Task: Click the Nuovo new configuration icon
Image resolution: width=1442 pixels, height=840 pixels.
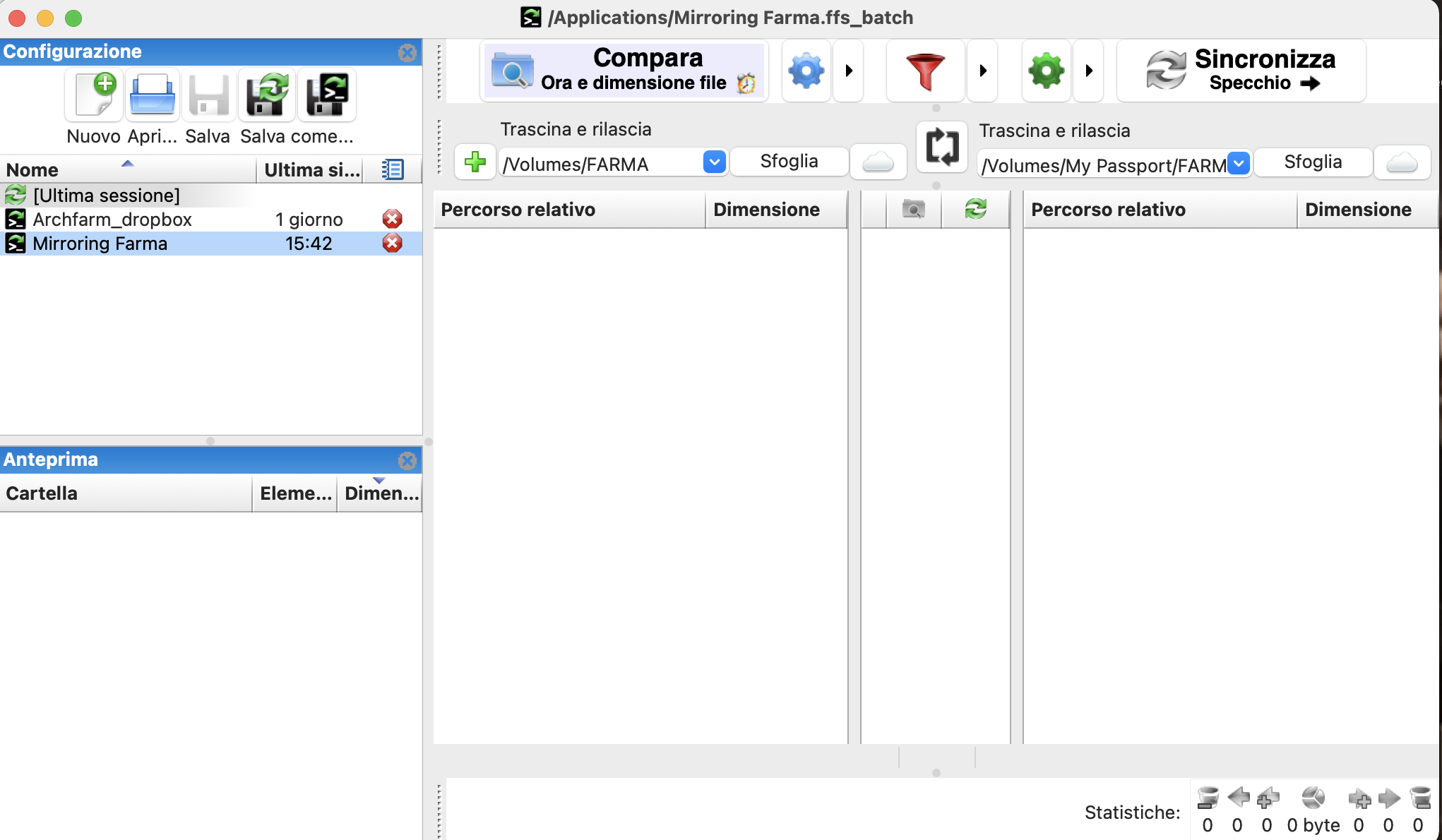Action: [95, 95]
